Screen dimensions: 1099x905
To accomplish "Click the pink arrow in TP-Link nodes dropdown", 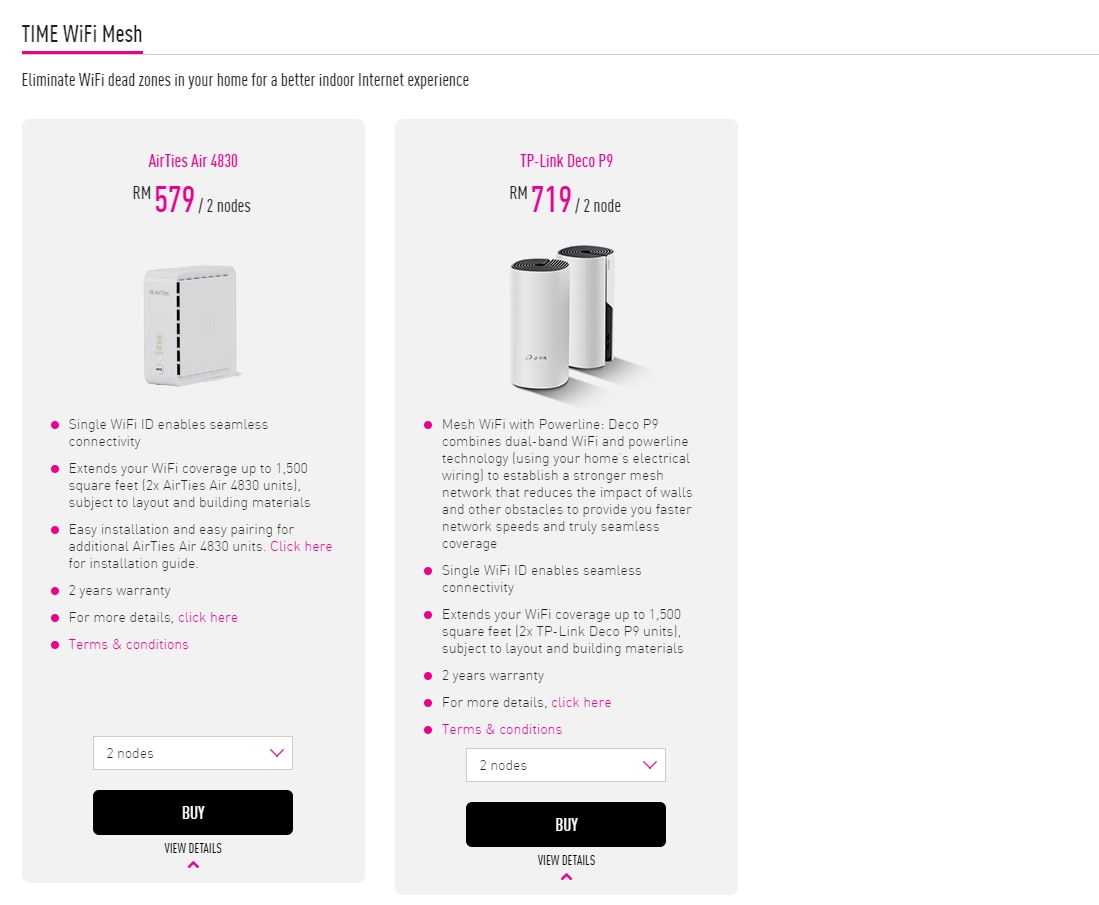I will click(650, 765).
